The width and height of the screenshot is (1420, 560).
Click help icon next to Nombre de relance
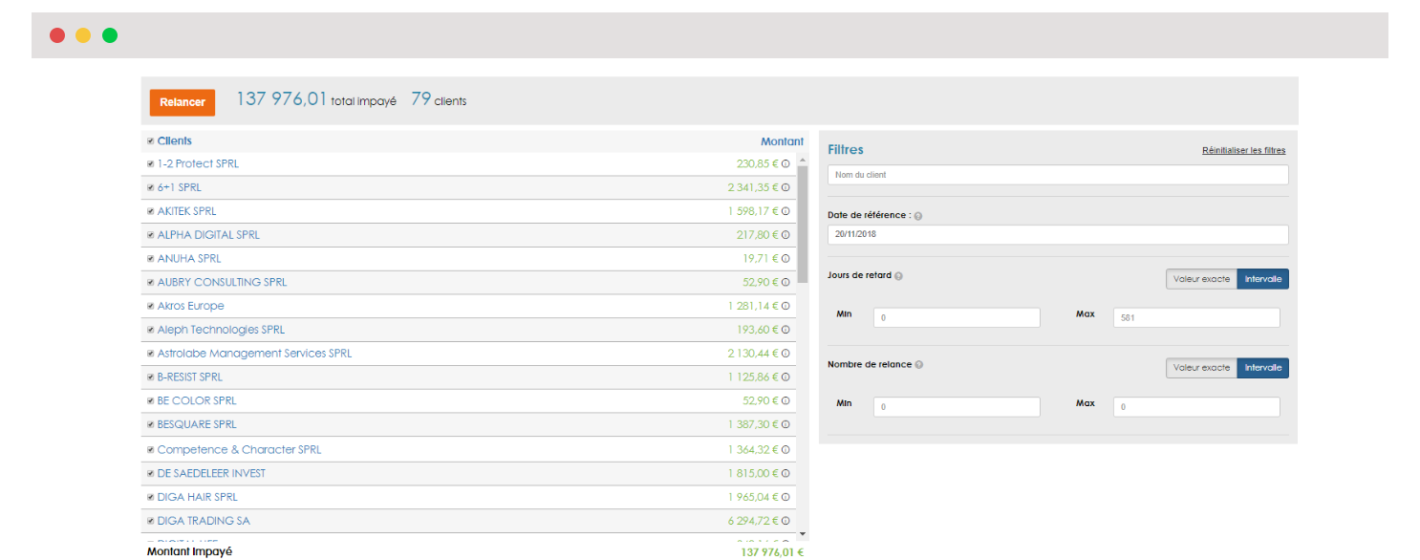click(919, 365)
